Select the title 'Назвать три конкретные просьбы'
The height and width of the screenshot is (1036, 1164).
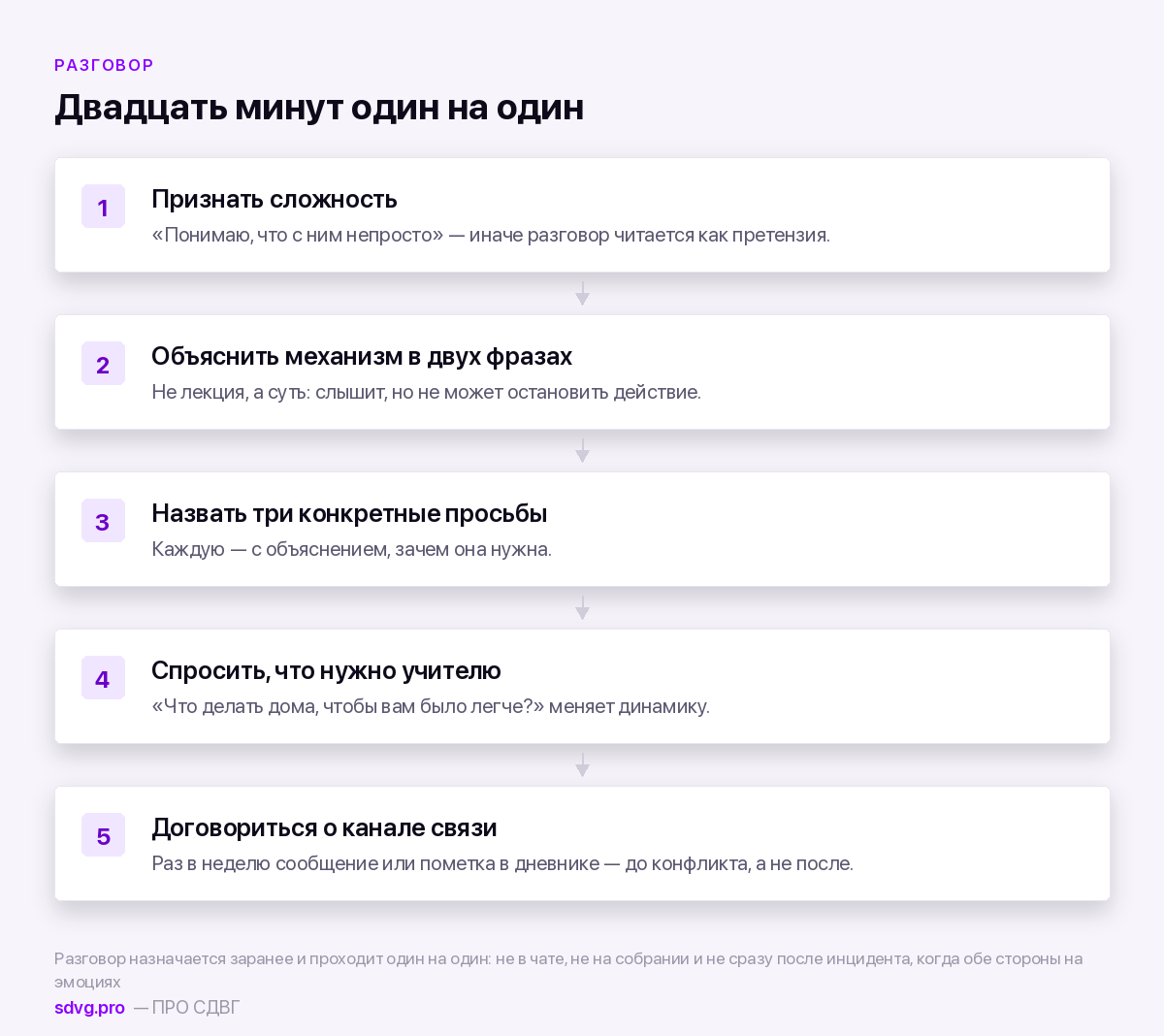(349, 513)
